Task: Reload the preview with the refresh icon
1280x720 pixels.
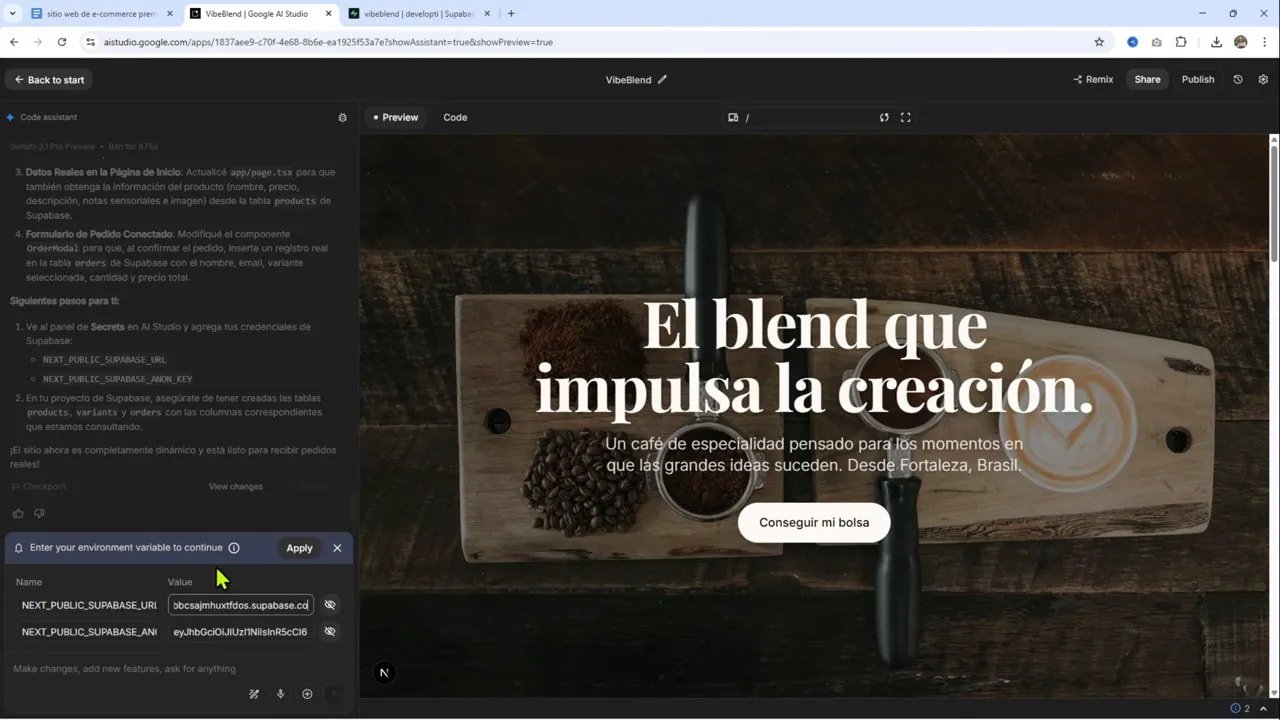Action: tap(884, 117)
